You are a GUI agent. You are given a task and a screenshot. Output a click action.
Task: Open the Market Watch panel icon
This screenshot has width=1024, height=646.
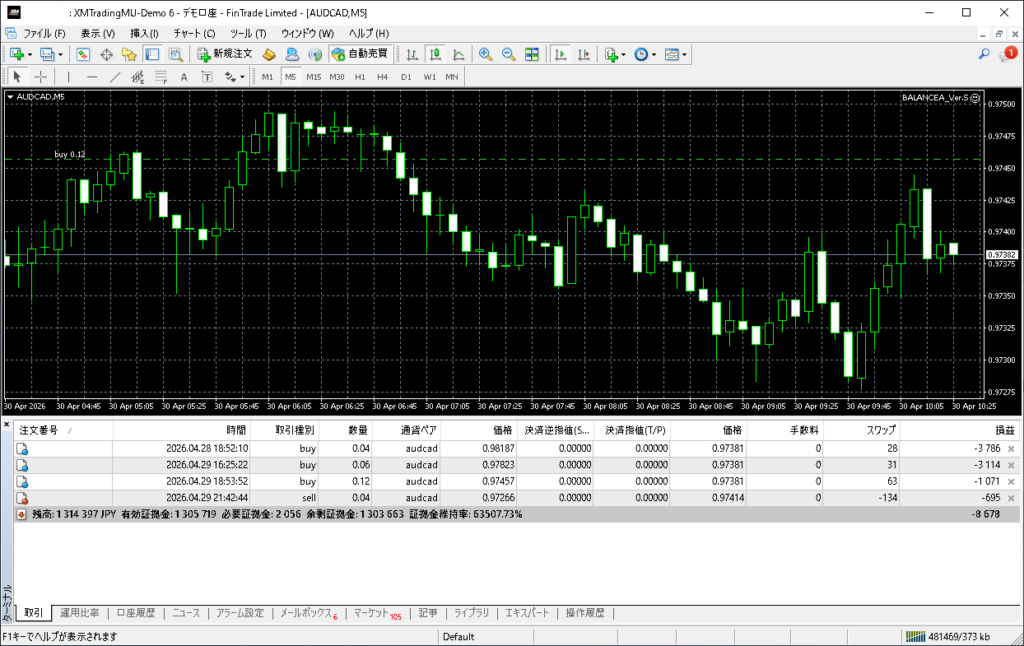pyautogui.click(x=83, y=54)
